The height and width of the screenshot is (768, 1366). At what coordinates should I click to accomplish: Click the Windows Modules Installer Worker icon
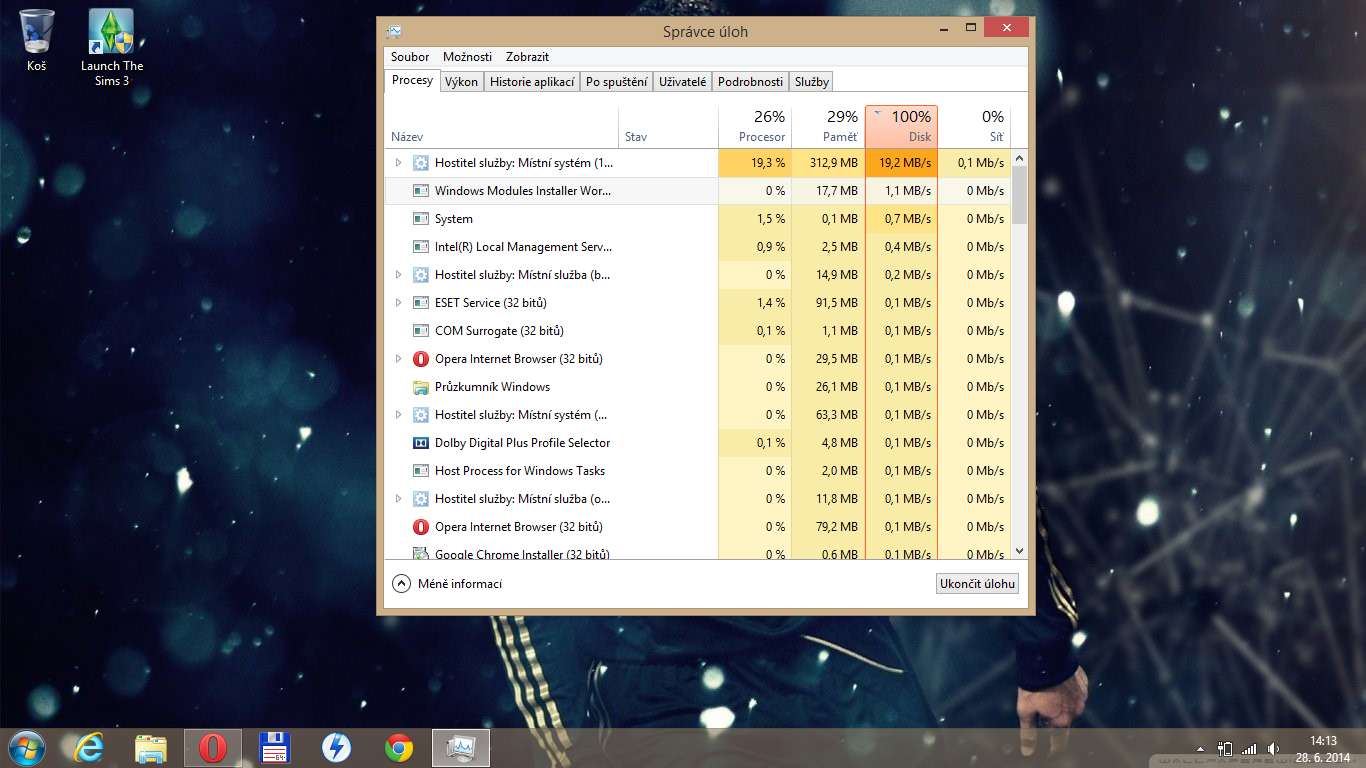click(x=421, y=191)
